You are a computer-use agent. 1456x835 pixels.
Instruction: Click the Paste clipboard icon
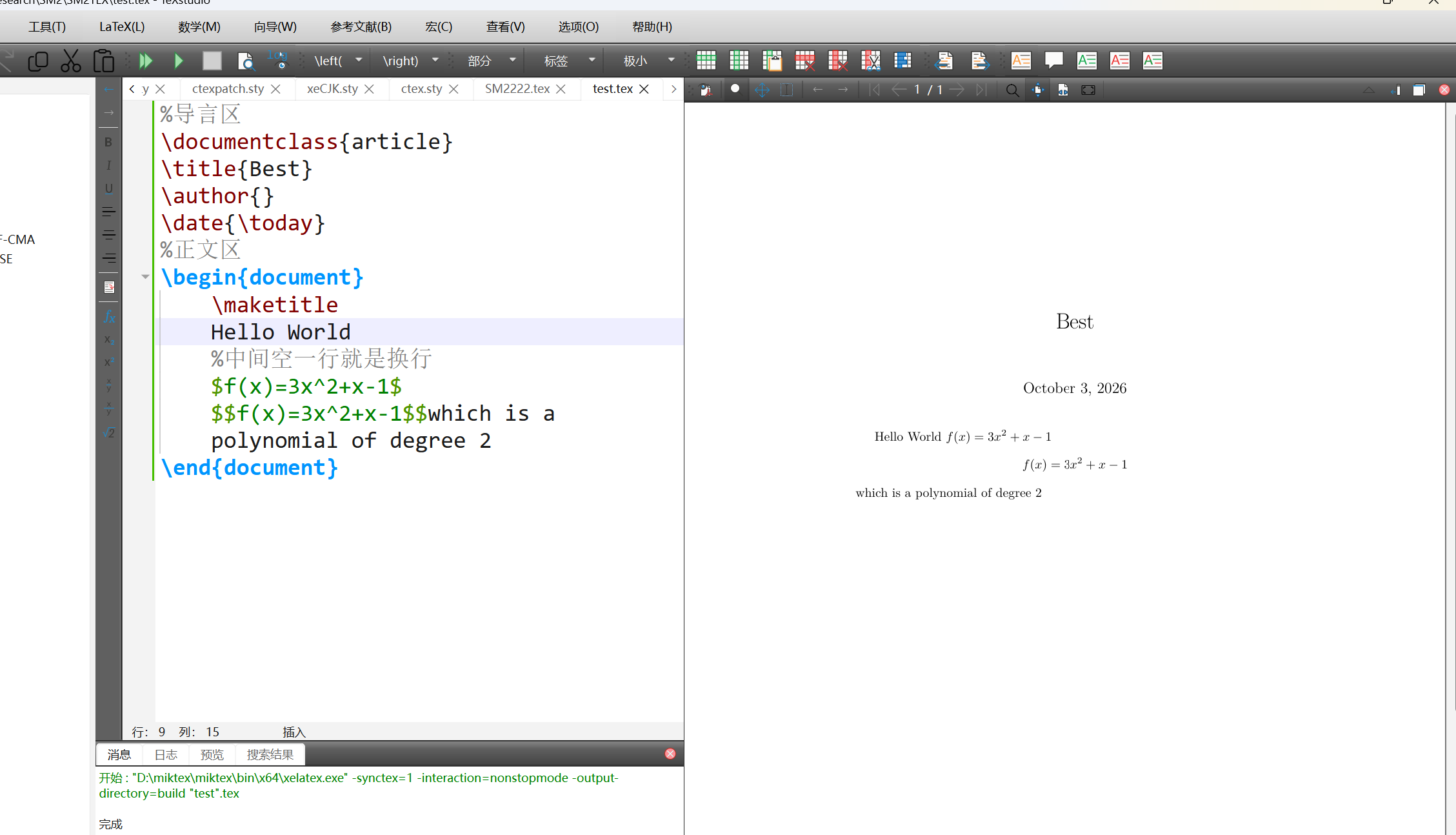103,61
